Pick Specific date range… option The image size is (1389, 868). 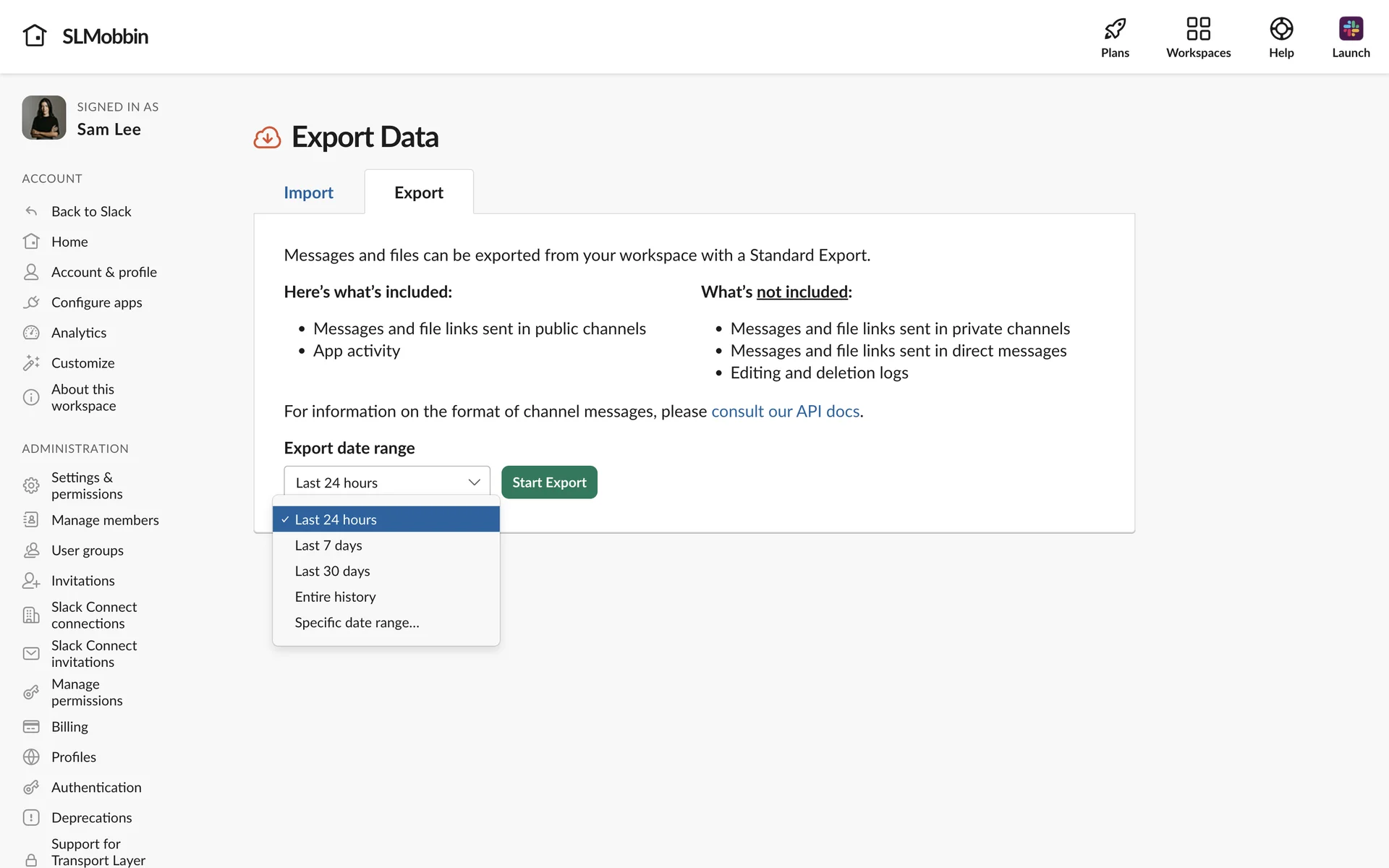[x=357, y=623]
